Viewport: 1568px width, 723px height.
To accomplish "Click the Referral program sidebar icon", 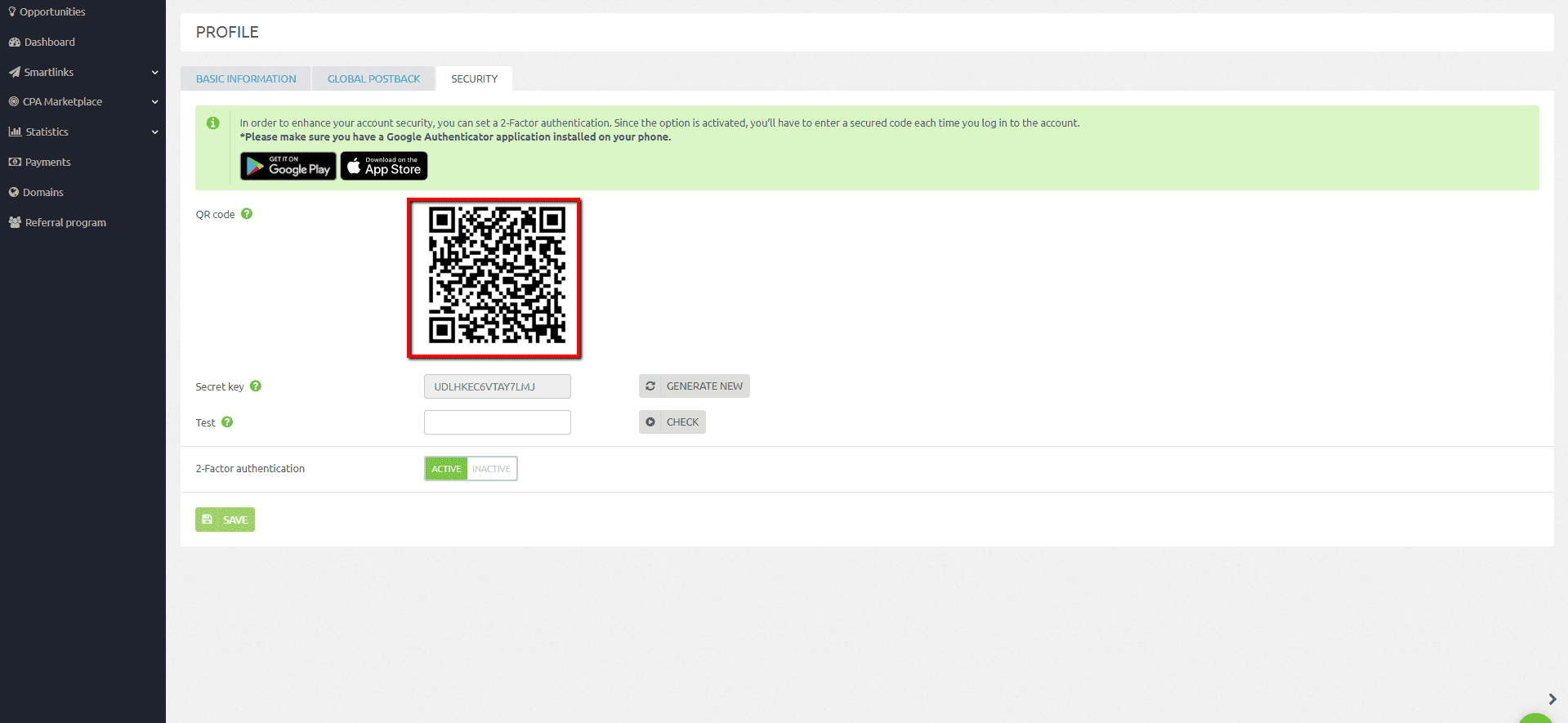I will click(15, 222).
